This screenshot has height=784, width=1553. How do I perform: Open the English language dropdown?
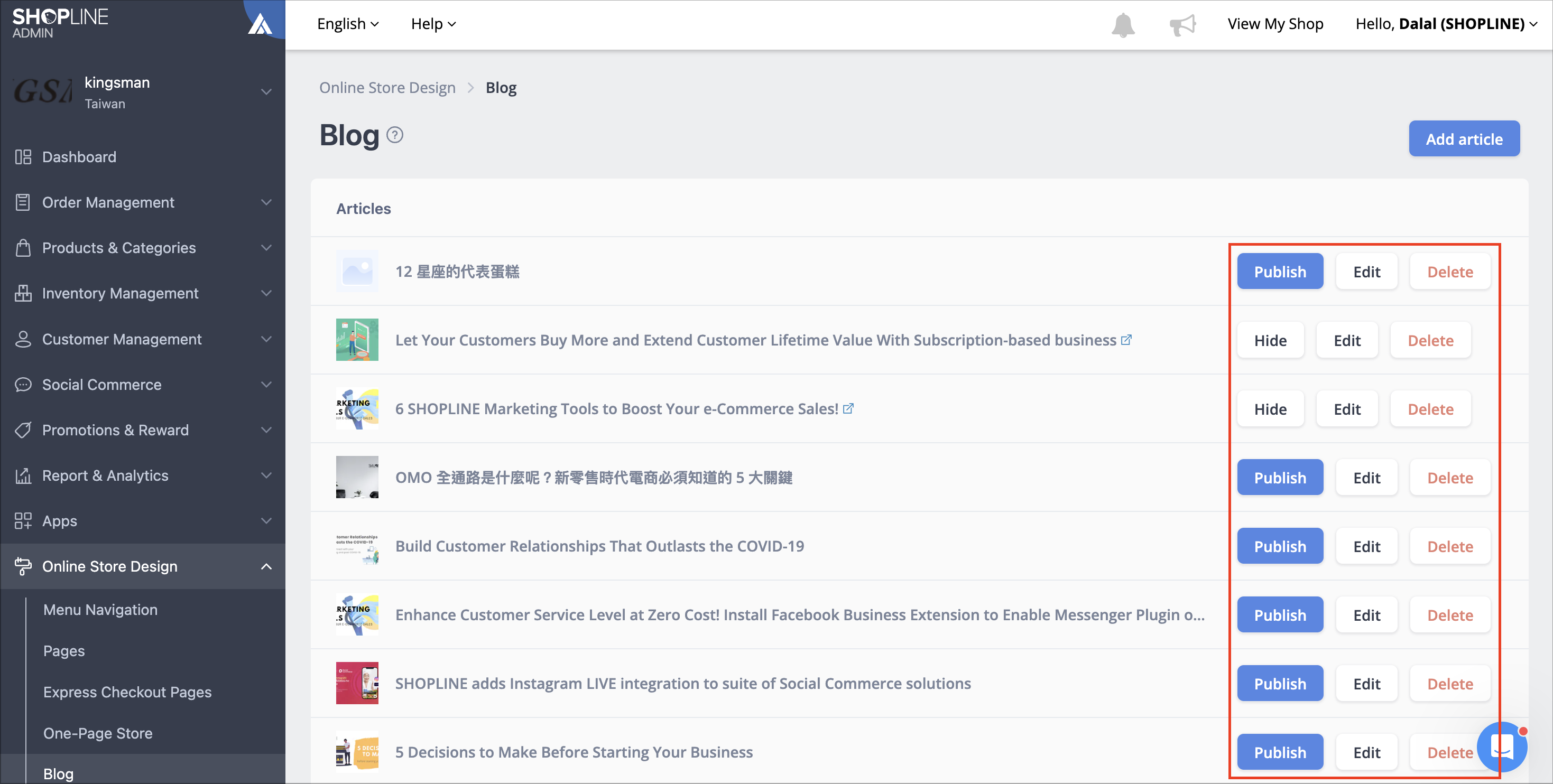coord(348,24)
